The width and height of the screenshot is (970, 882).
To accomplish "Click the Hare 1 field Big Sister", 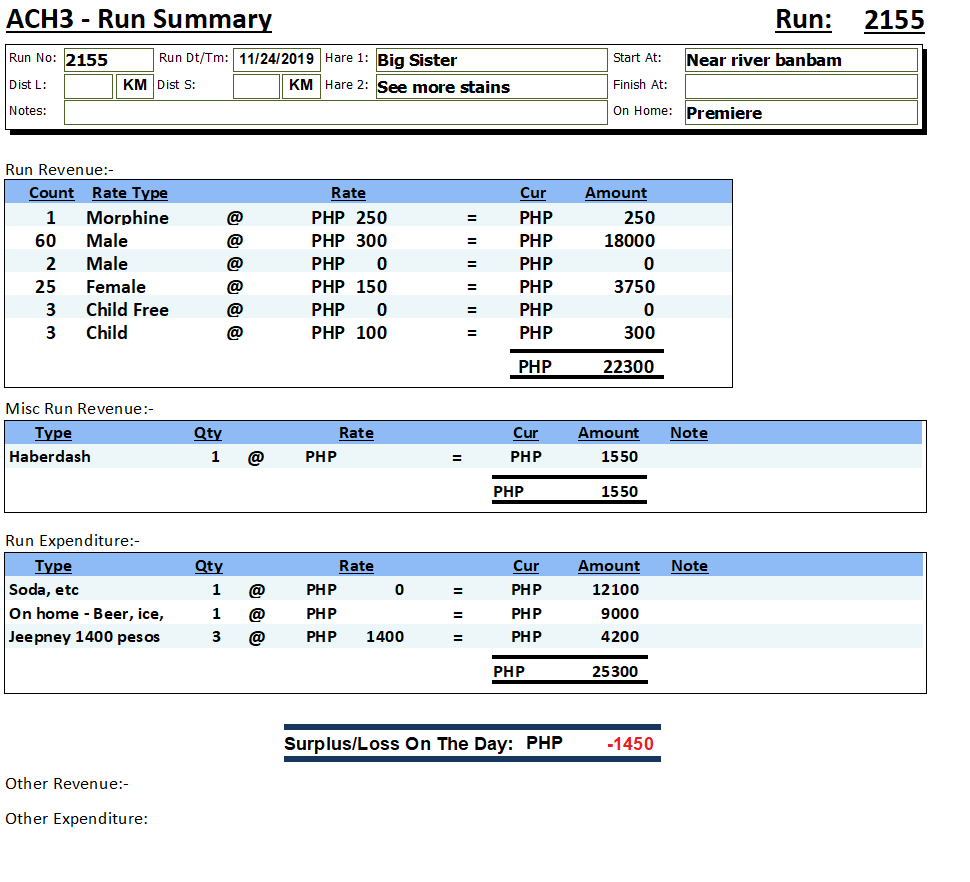I will [x=490, y=60].
